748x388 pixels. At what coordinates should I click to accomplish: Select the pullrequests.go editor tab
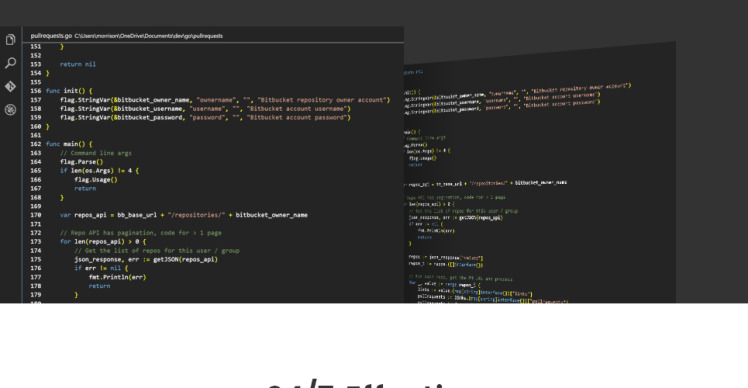click(51, 36)
